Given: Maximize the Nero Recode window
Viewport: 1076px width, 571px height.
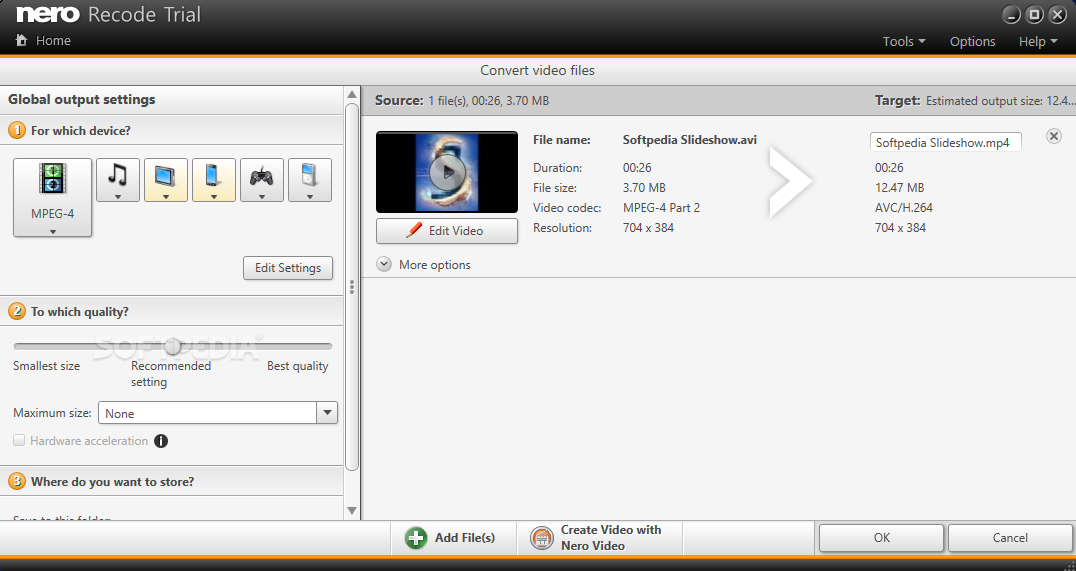Looking at the screenshot, I should tap(1035, 15).
